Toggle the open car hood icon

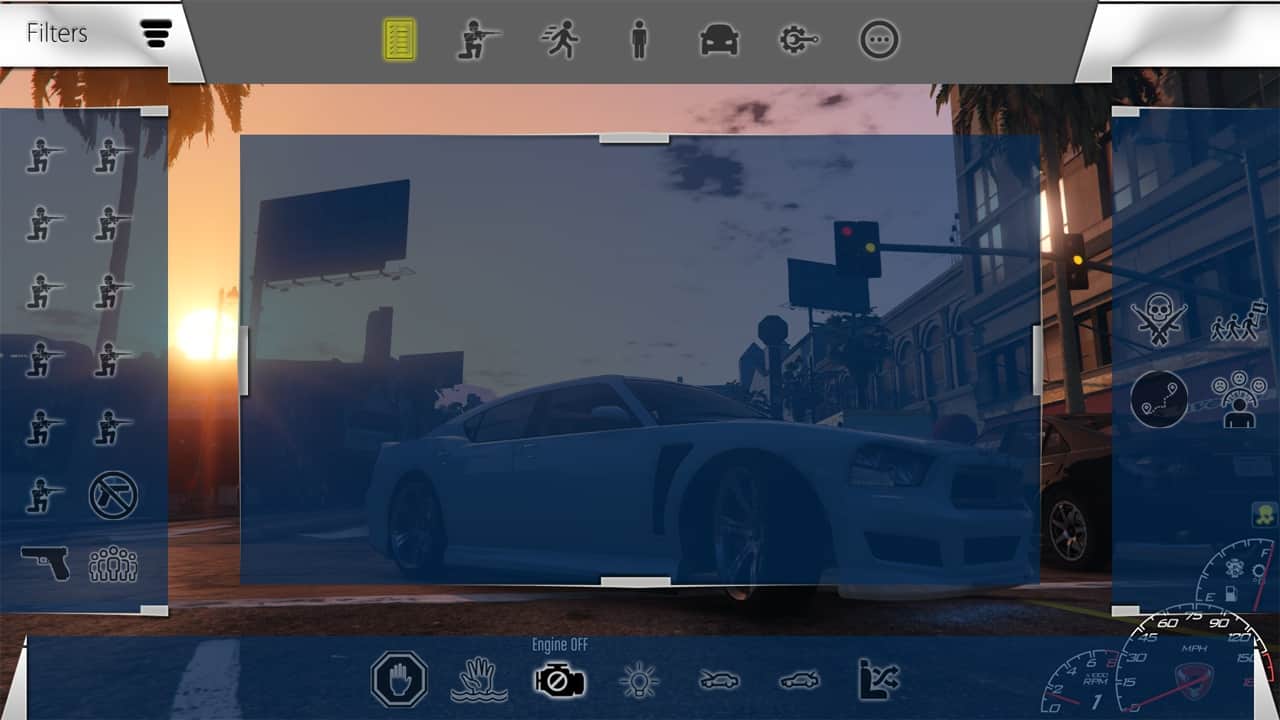pyautogui.click(x=719, y=681)
